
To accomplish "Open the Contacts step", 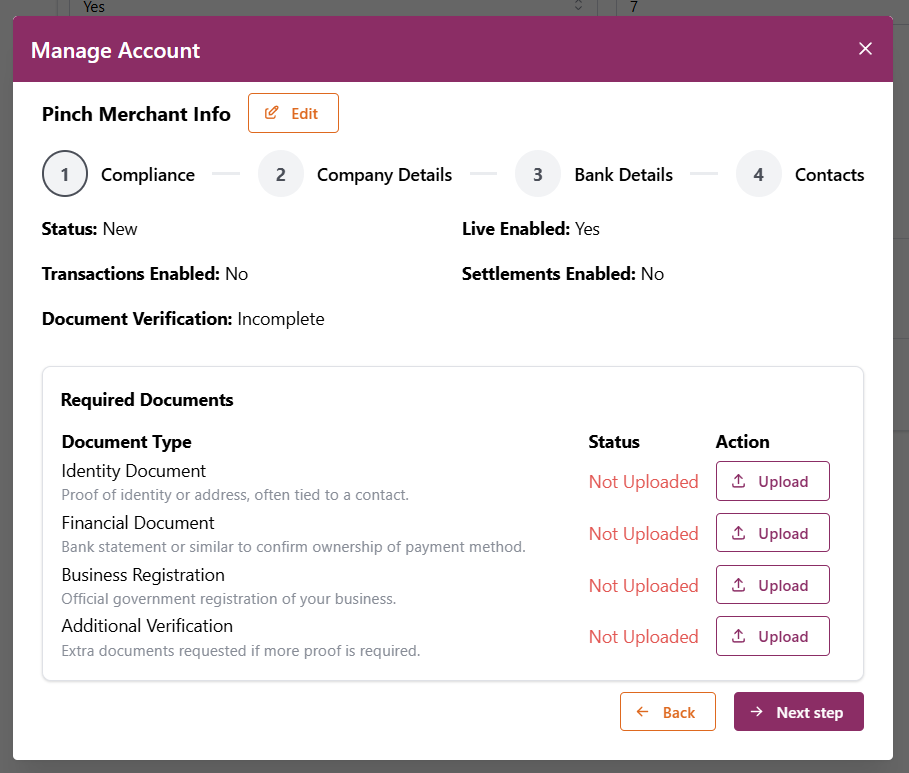I will [829, 175].
